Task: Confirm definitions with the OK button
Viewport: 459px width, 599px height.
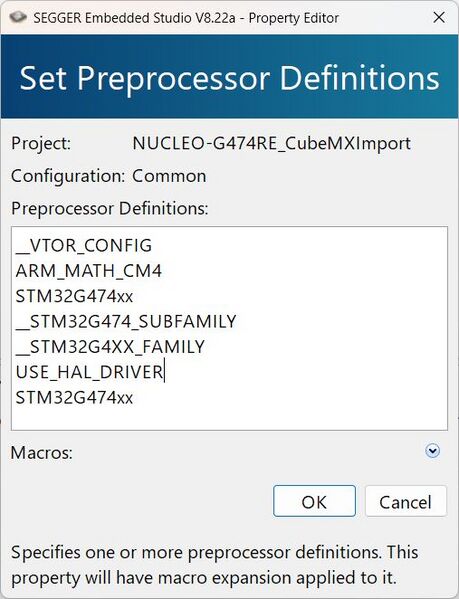Action: (x=314, y=501)
